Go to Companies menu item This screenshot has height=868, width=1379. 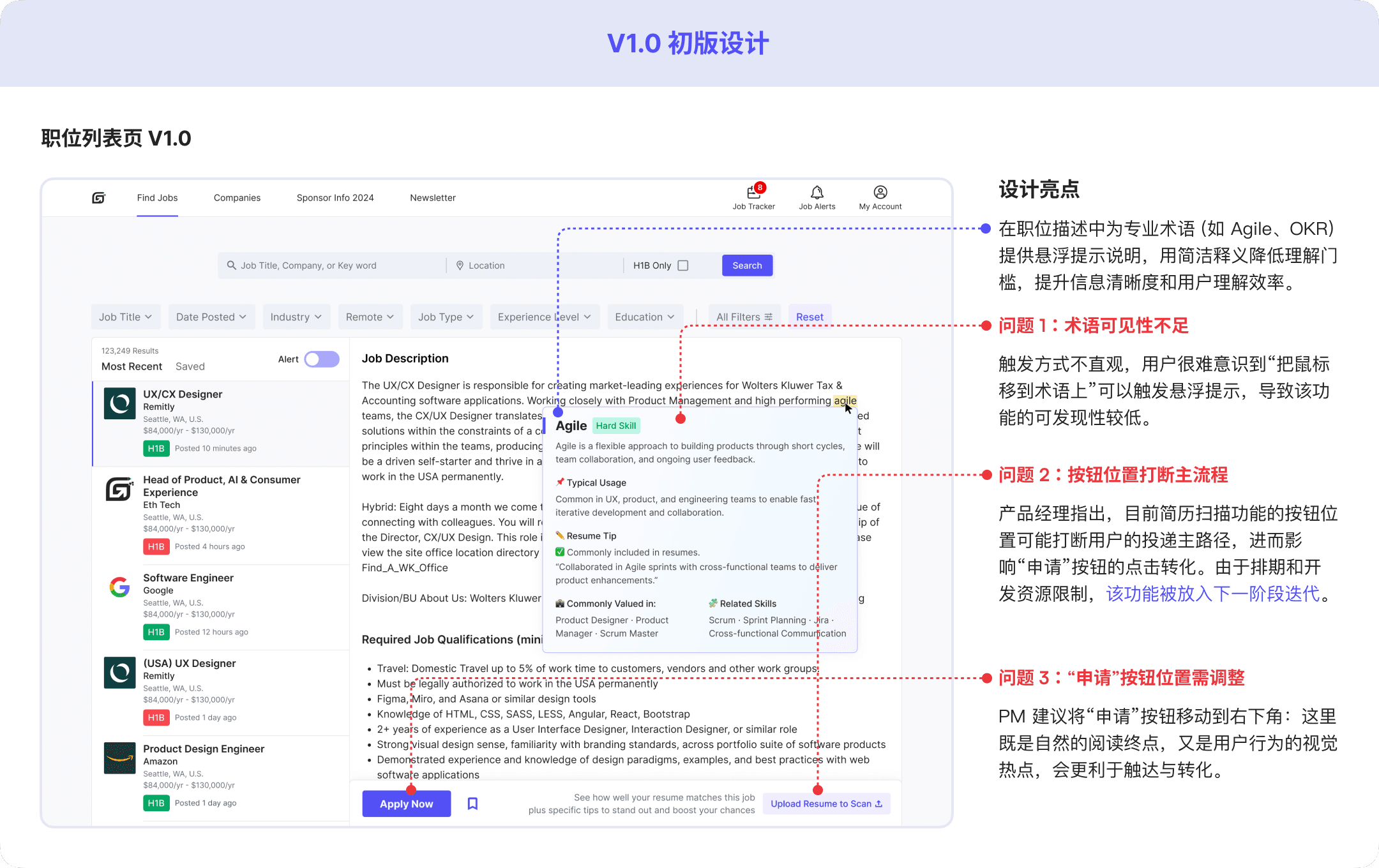[237, 198]
